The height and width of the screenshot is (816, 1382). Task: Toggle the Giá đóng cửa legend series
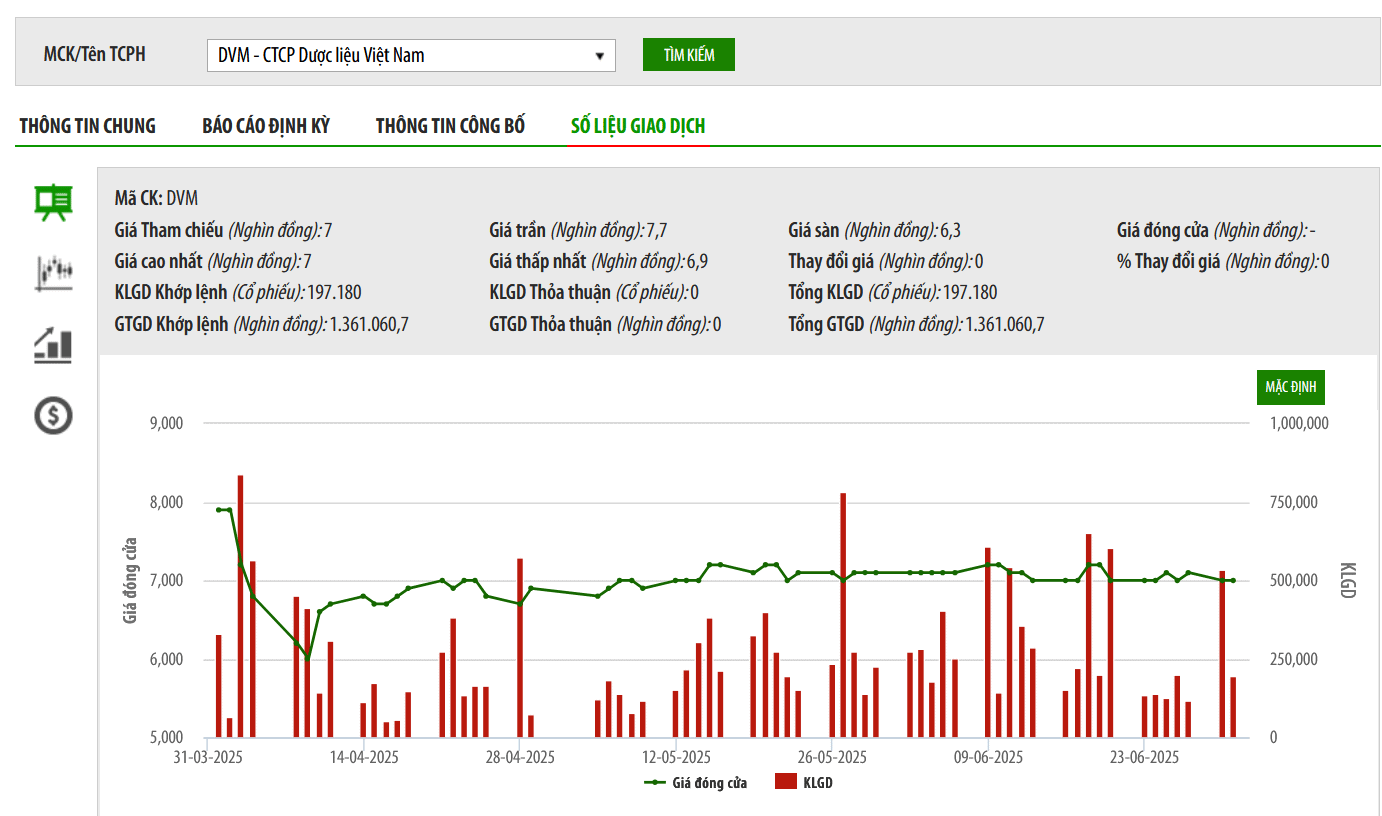(696, 783)
